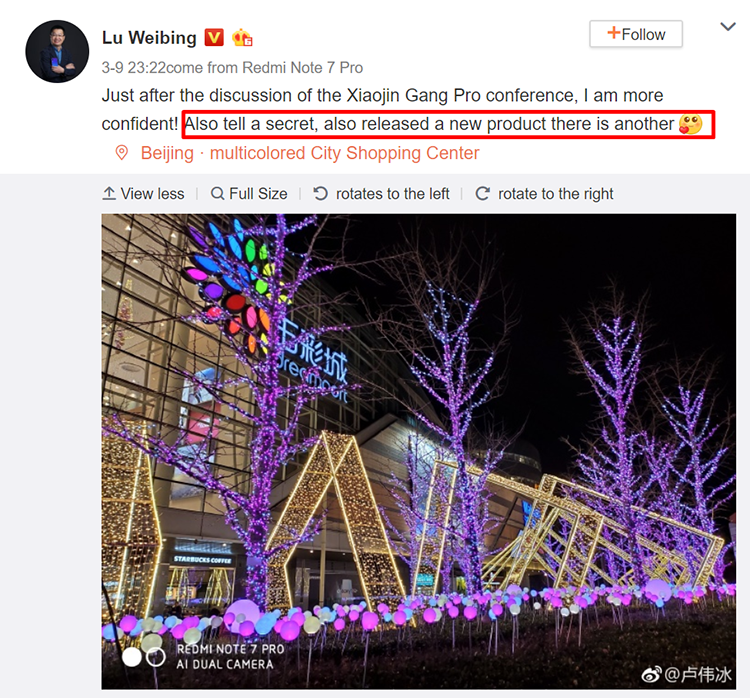Click the Weibo watermark logo on photo
The image size is (750, 698).
(652, 675)
